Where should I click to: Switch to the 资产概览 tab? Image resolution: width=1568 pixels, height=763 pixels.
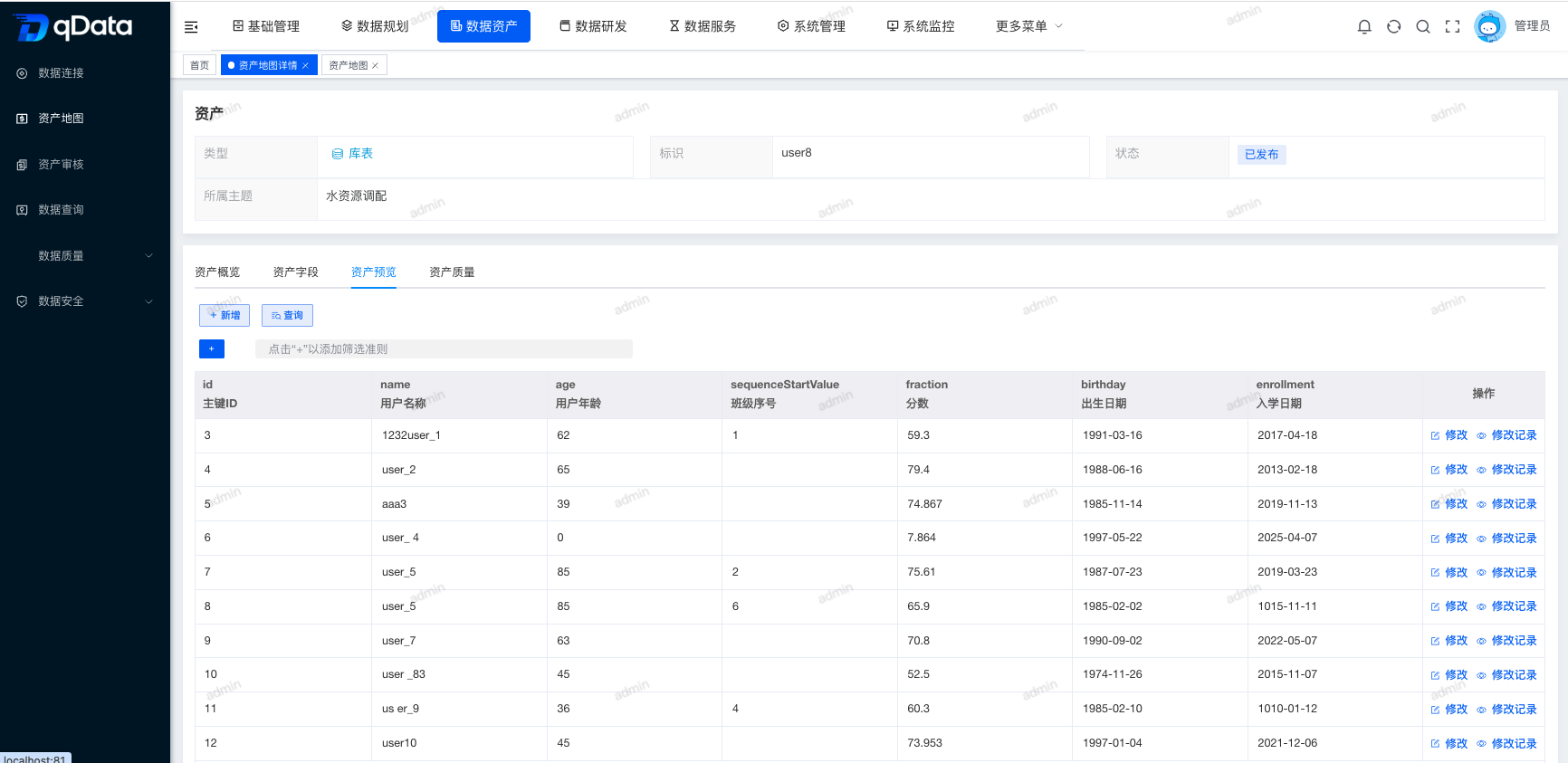[217, 272]
